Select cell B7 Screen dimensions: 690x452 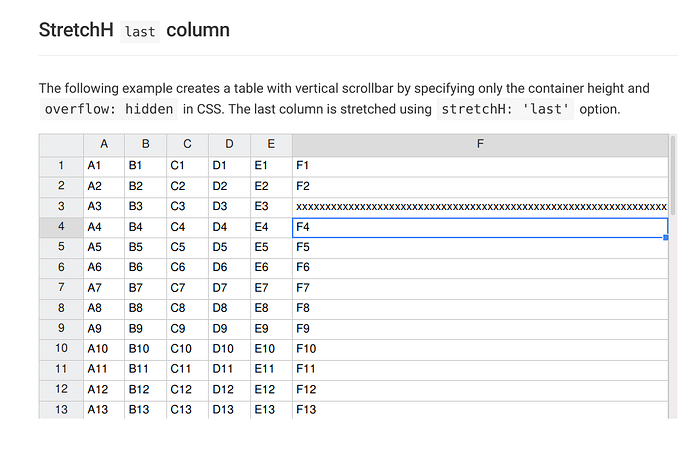[146, 288]
